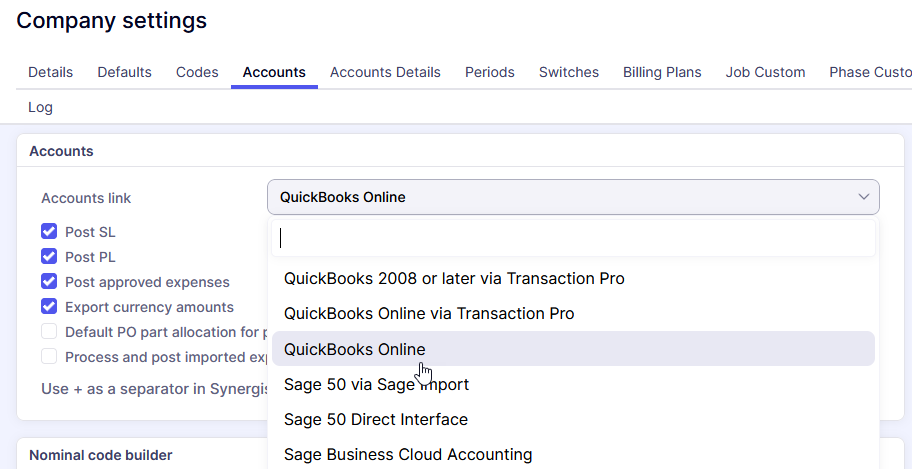912x469 pixels.
Task: Go to the Accounts Details tab
Action: 385,72
